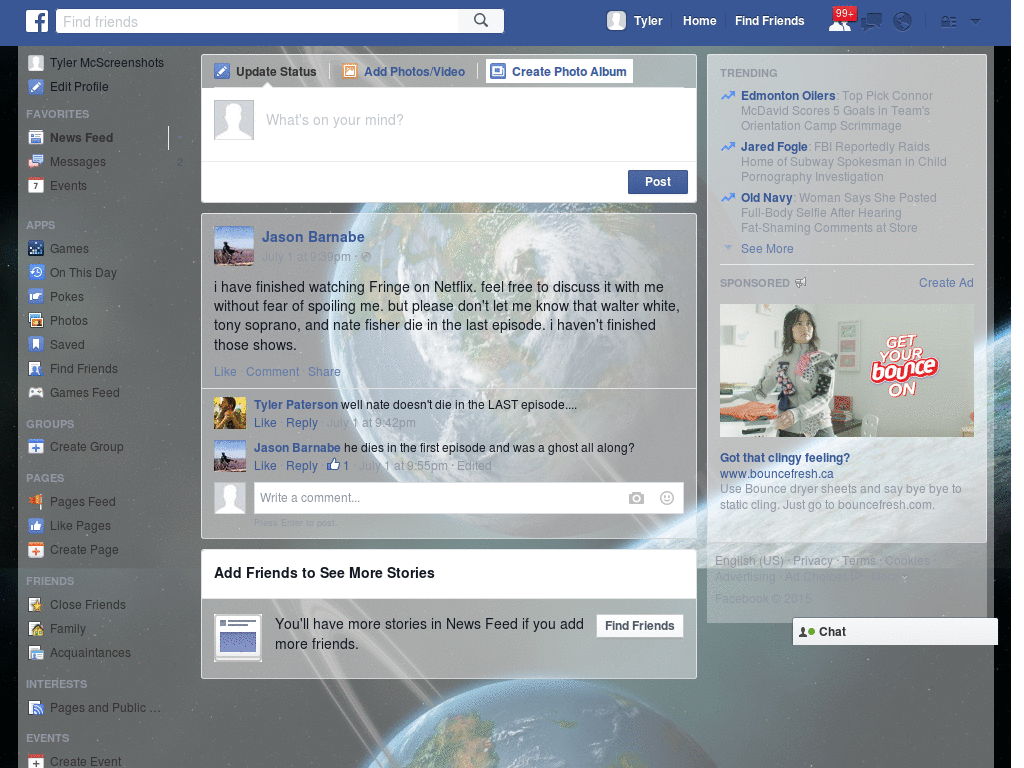This screenshot has width=1024, height=768.
Task: Click the Got that clingy feeling? headline
Action: pos(784,458)
